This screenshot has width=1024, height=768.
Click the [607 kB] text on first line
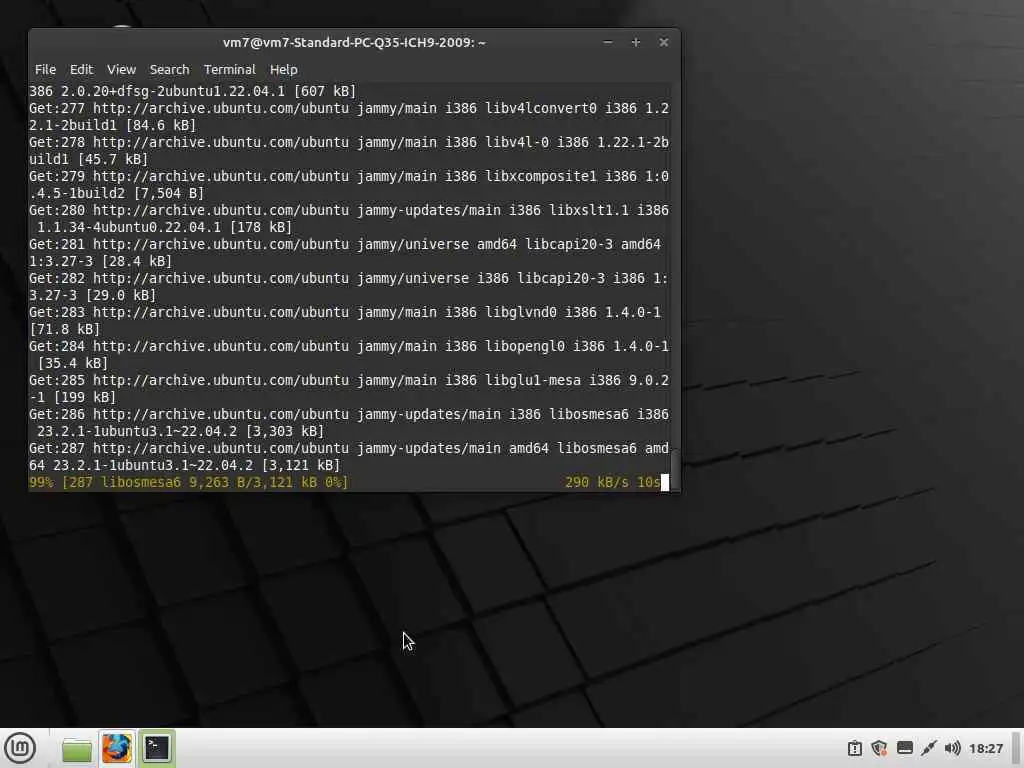click(x=325, y=91)
